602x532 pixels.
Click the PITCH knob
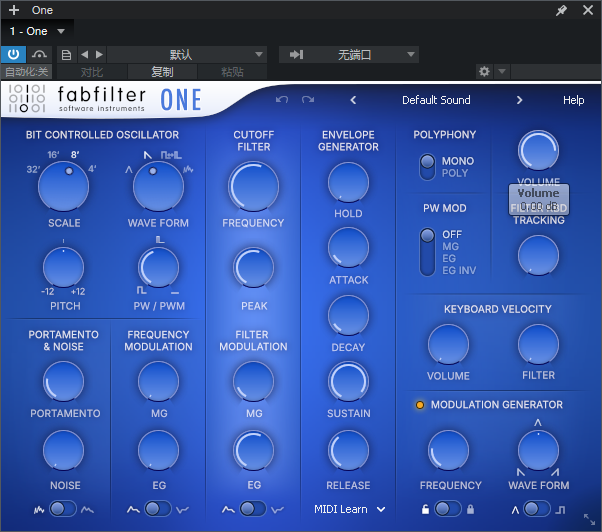[x=63, y=267]
